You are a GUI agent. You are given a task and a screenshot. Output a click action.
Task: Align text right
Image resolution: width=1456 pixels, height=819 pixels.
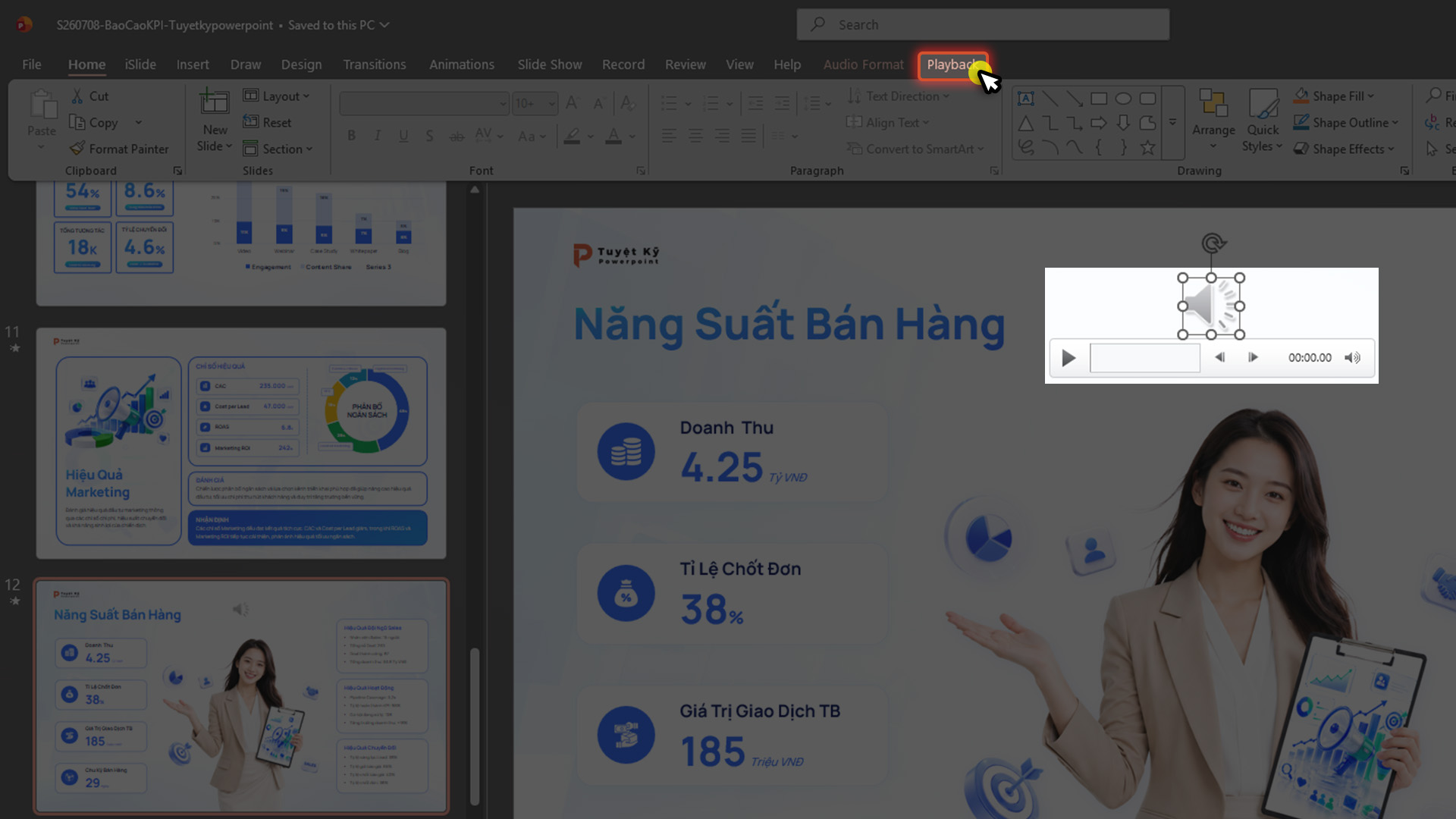[721, 136]
